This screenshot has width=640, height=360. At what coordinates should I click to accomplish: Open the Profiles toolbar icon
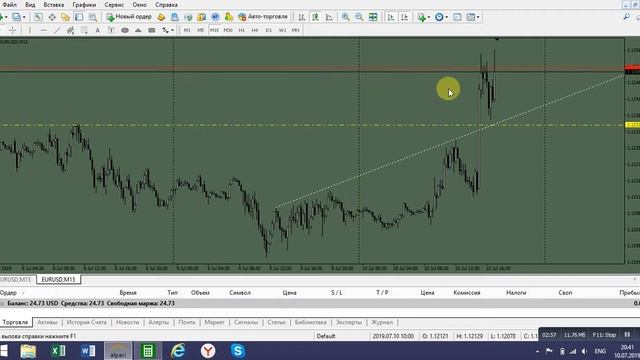coord(16,17)
